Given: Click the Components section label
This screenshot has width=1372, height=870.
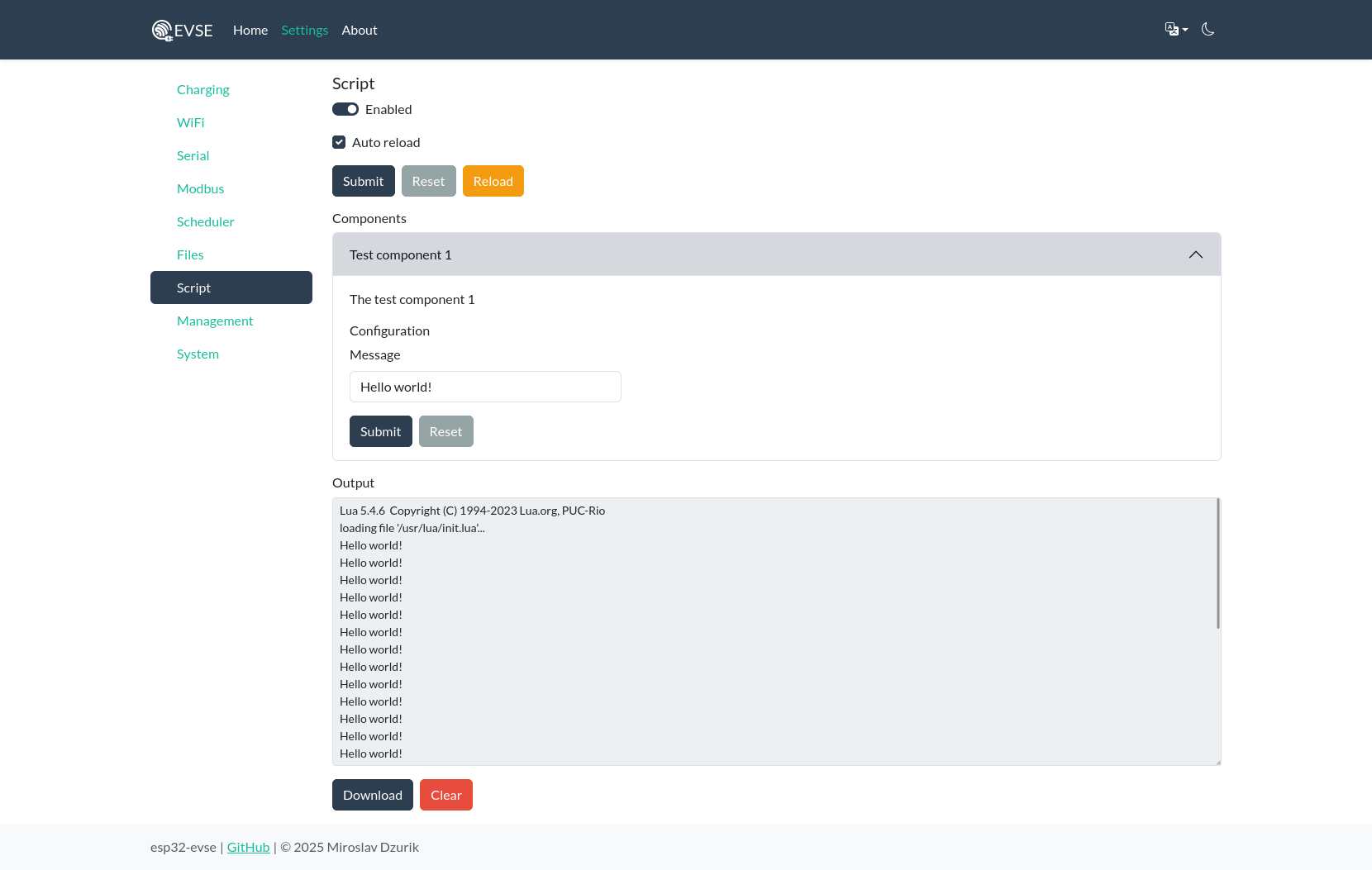Looking at the screenshot, I should (369, 218).
